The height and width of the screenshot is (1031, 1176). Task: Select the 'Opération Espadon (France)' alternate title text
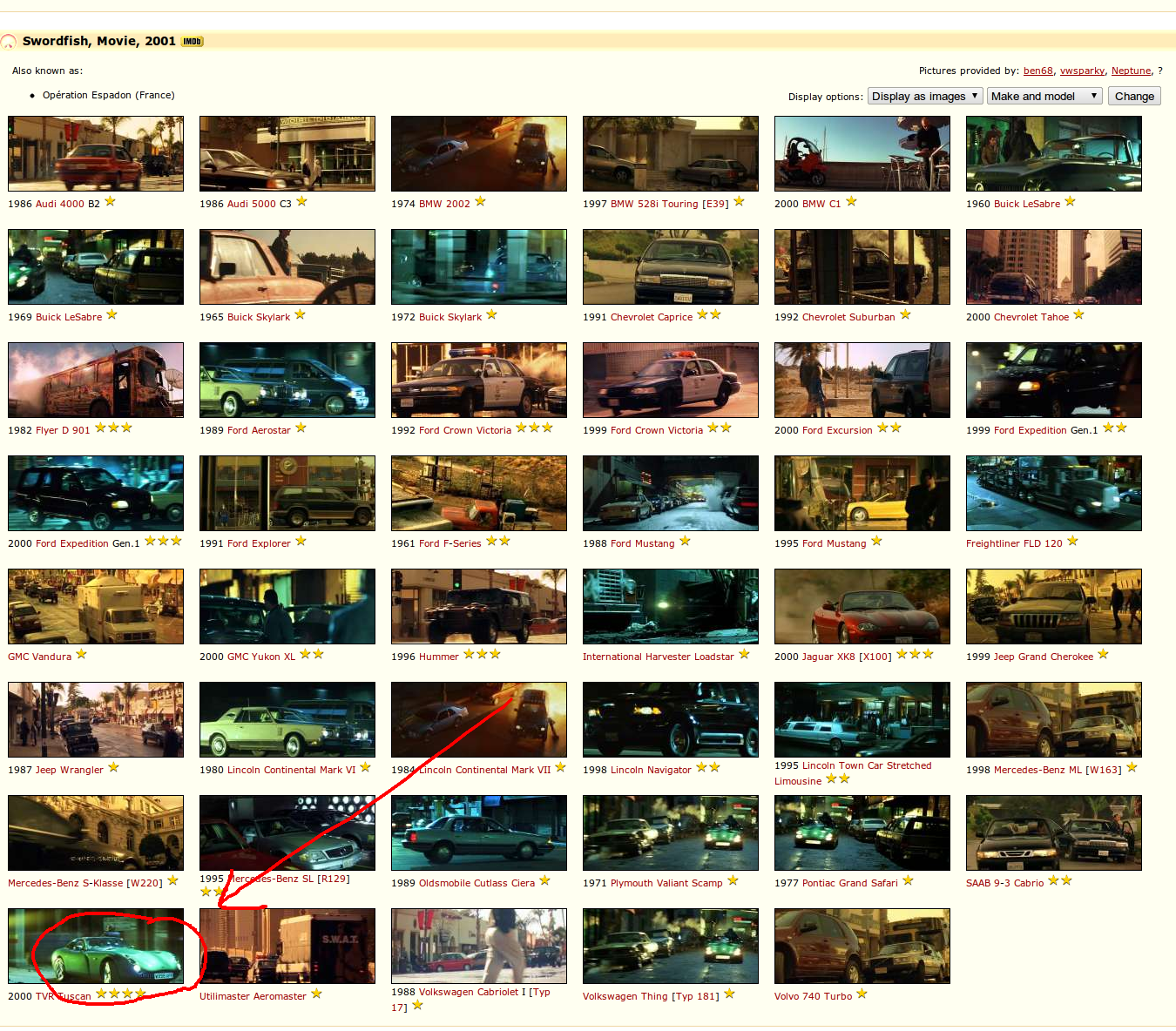(109, 96)
